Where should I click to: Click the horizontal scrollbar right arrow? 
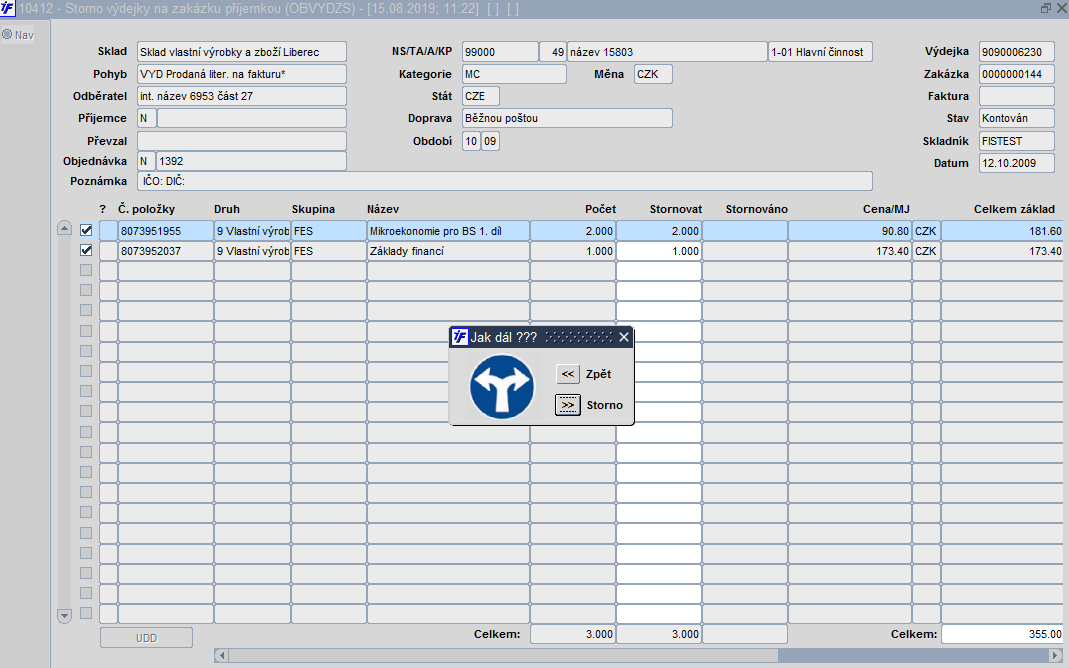(x=1055, y=656)
